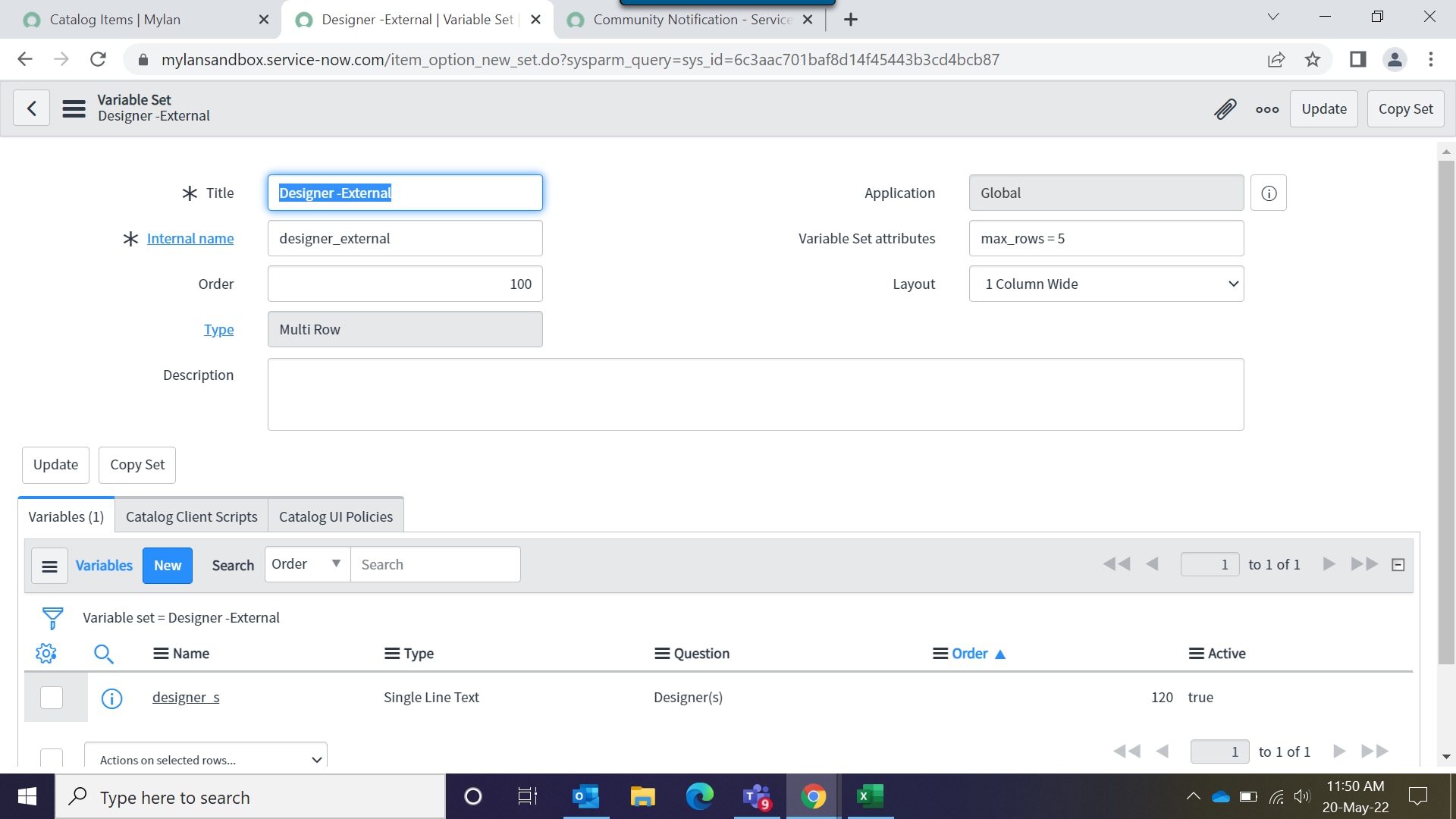Click the New button to create a variable
The height and width of the screenshot is (819, 1456).
coord(167,565)
